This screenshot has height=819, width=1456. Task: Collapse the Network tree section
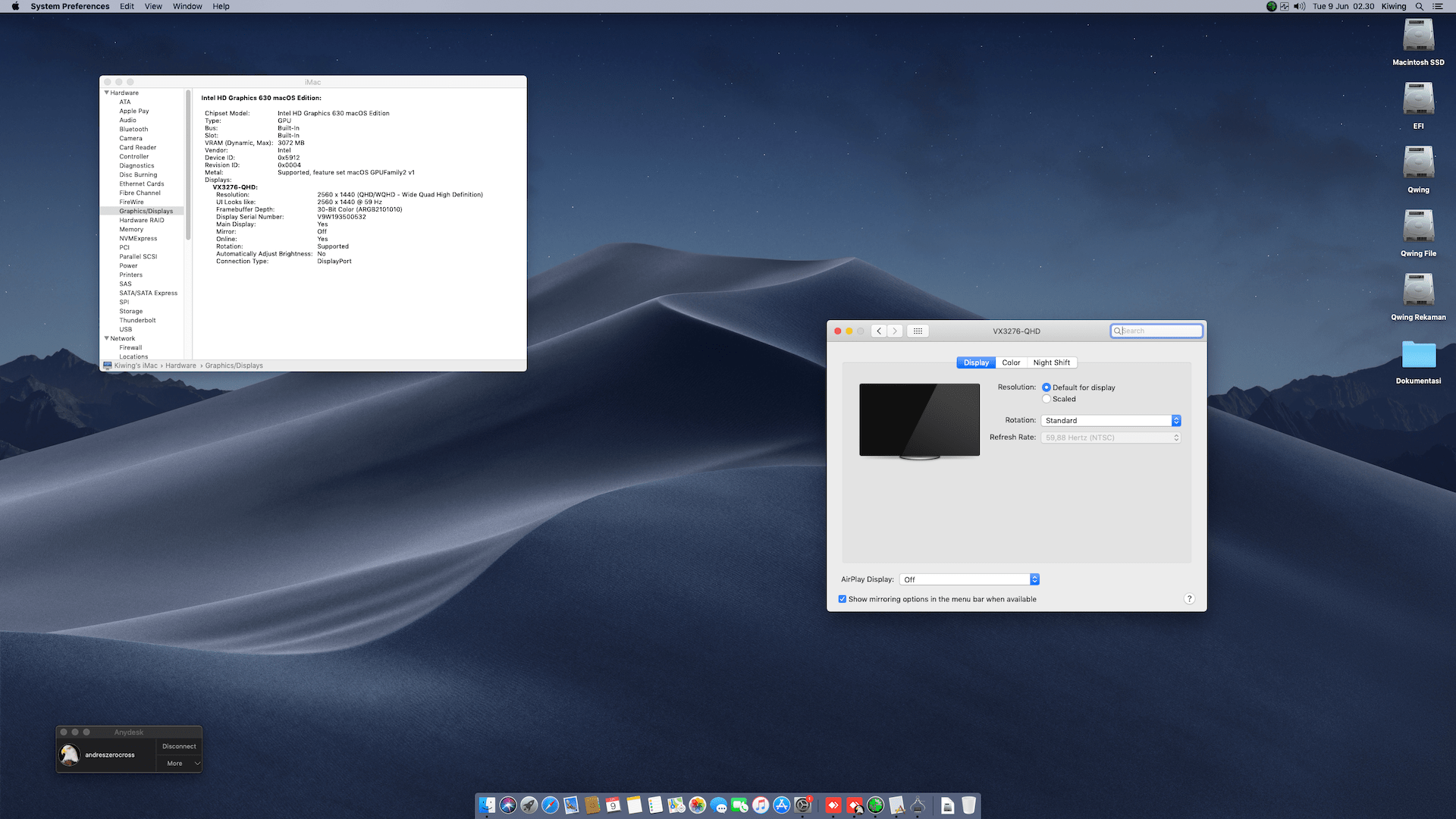pos(107,338)
